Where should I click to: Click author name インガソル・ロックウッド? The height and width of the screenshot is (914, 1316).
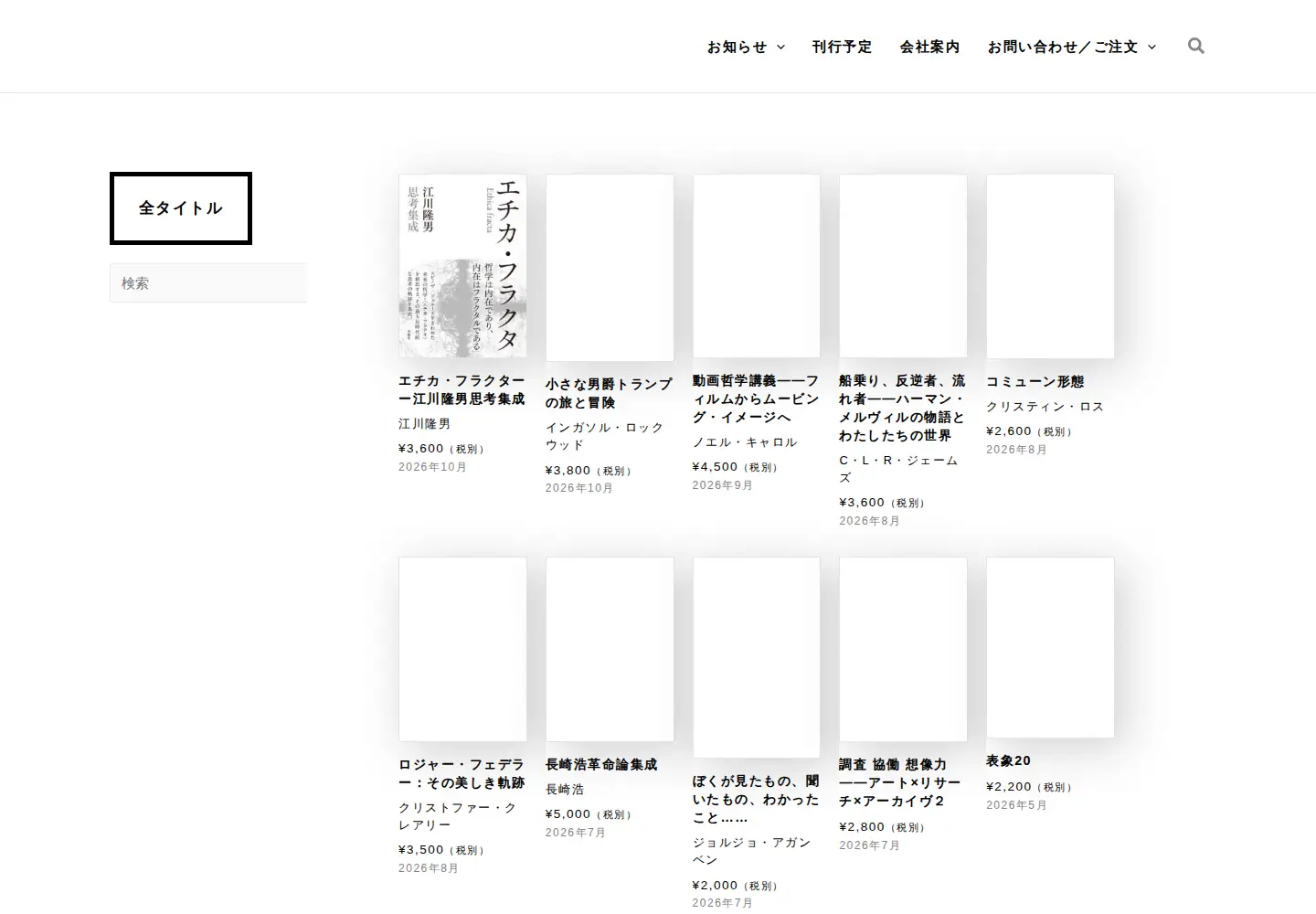point(605,436)
